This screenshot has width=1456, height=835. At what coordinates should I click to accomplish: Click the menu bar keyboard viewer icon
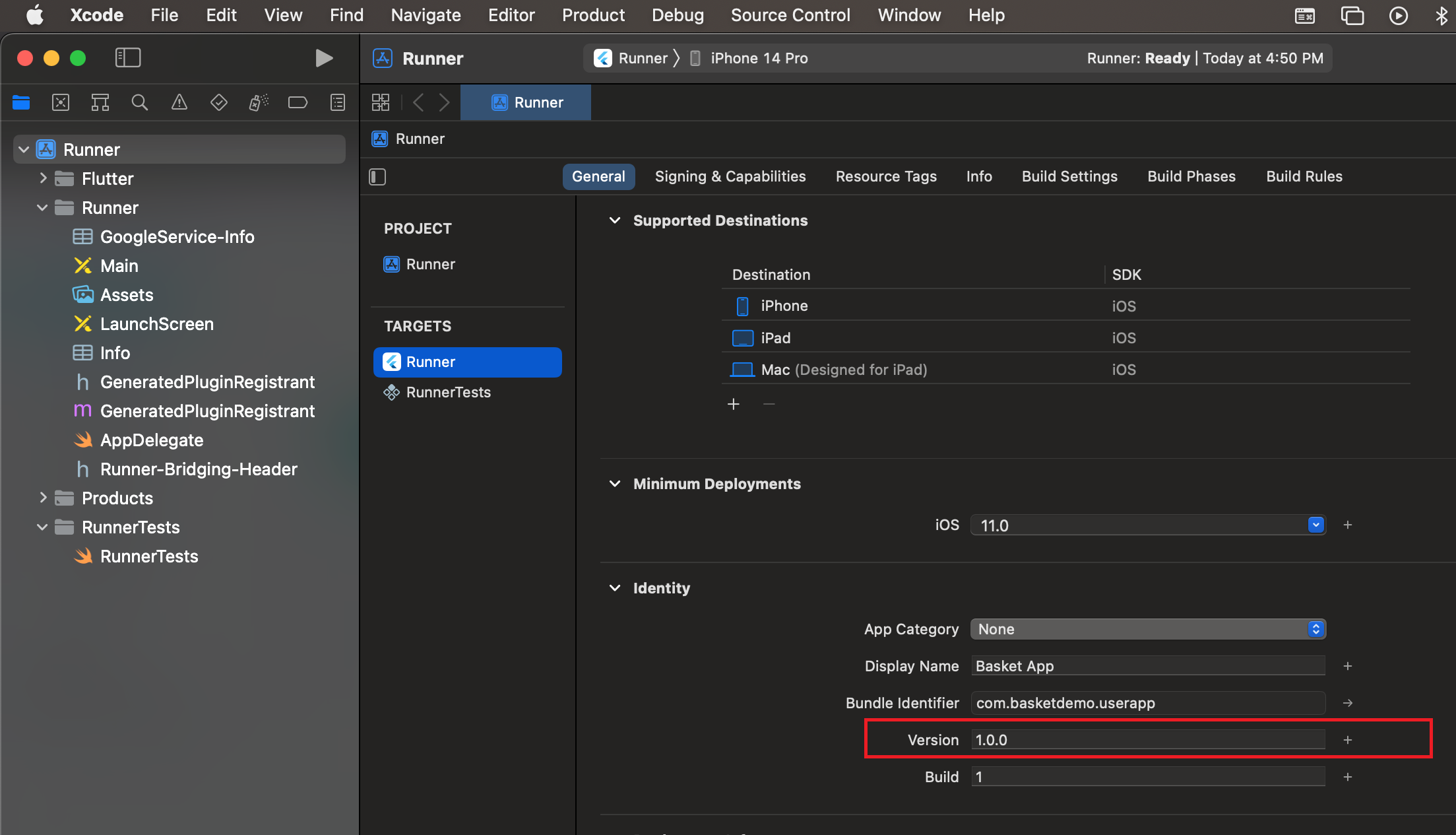point(1305,15)
